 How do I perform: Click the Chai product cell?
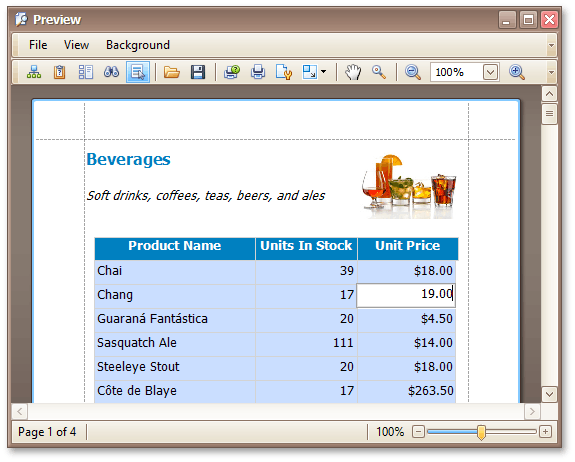tap(175, 272)
